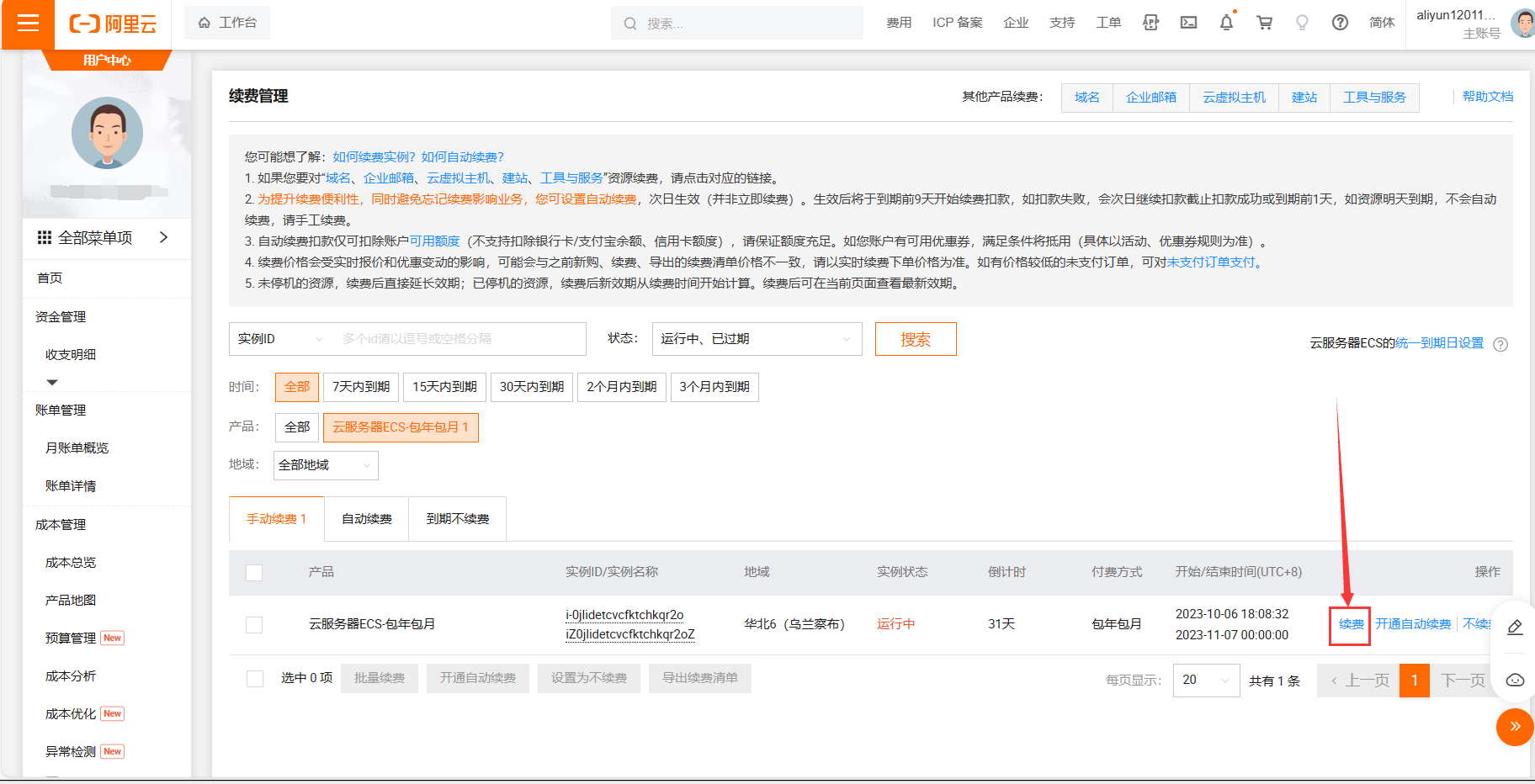Switch language via 简体
This screenshot has height=784, width=1535.
coord(1382,23)
